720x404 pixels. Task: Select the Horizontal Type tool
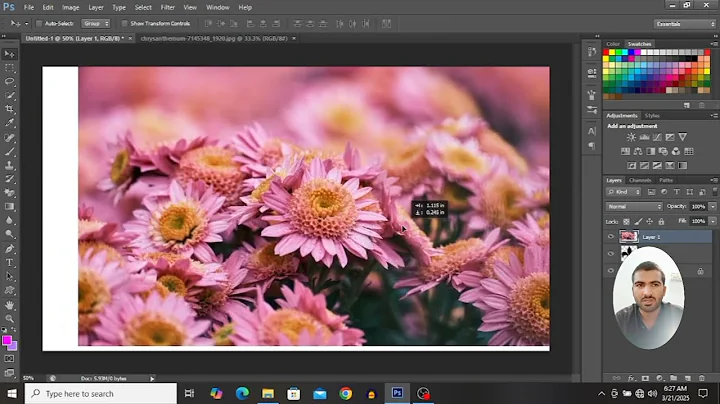pos(9,263)
